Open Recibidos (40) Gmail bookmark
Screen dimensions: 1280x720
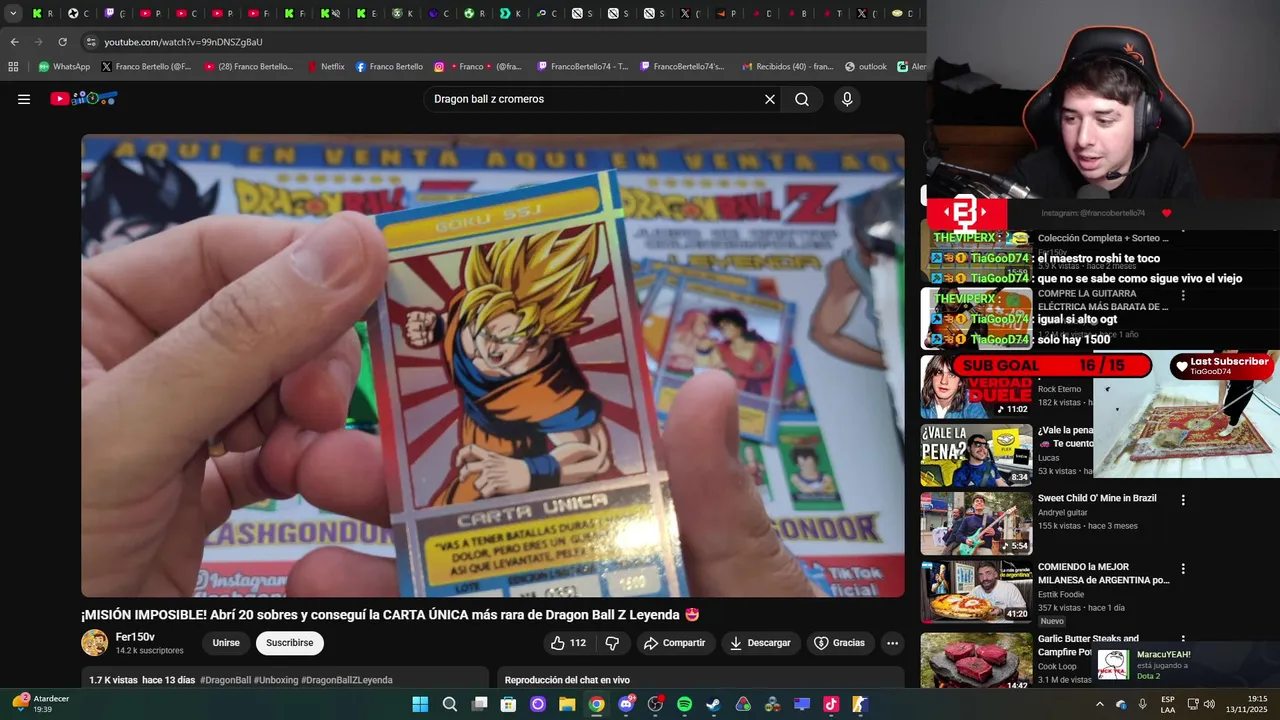pyautogui.click(x=787, y=67)
